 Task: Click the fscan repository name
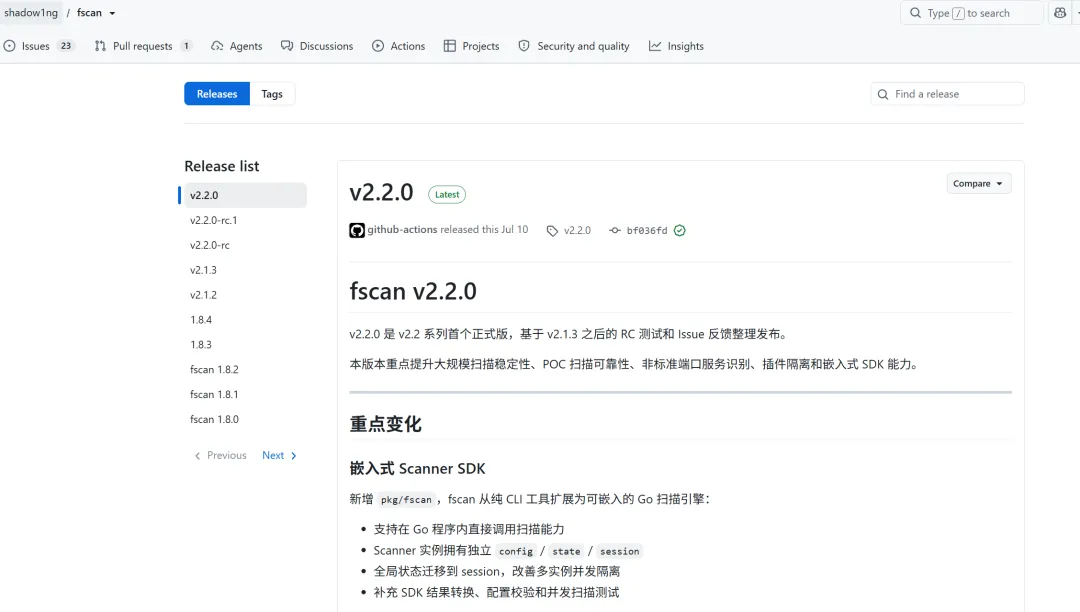pos(89,13)
